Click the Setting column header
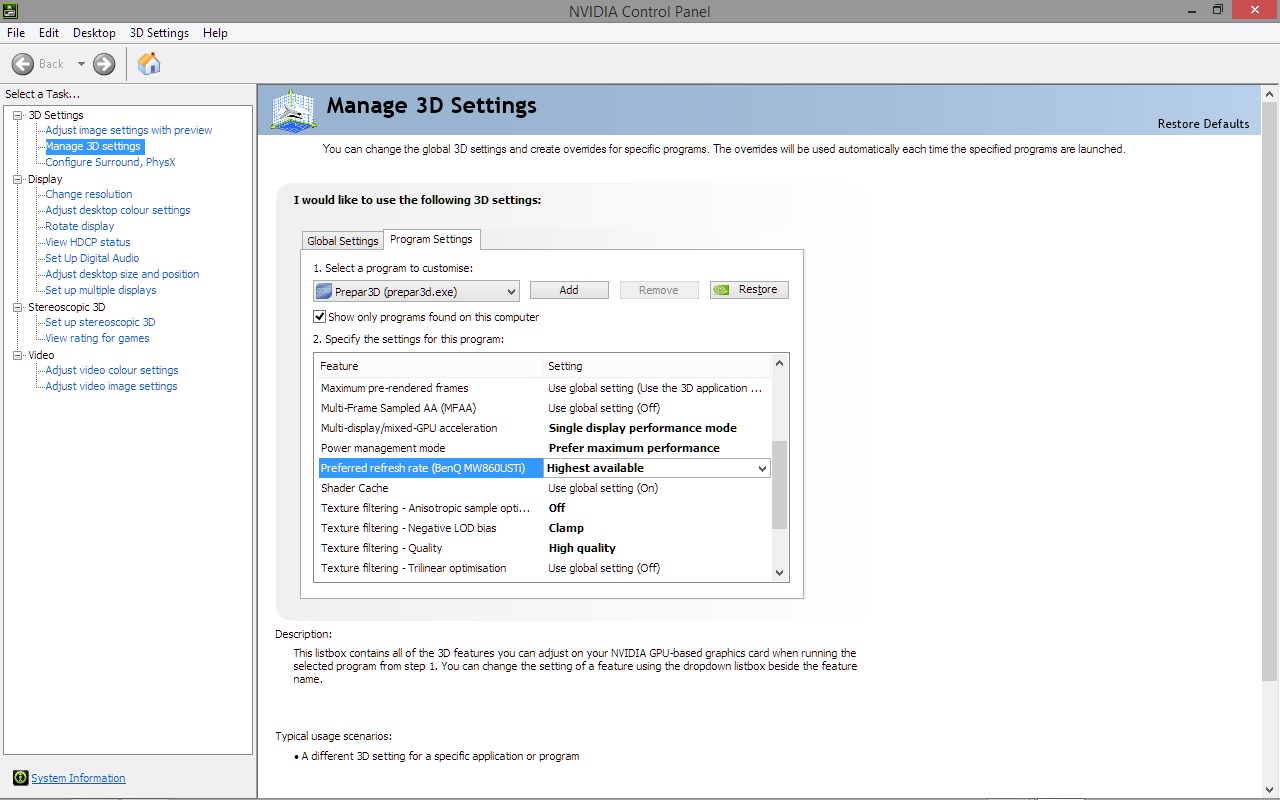The image size is (1280, 800). (657, 366)
